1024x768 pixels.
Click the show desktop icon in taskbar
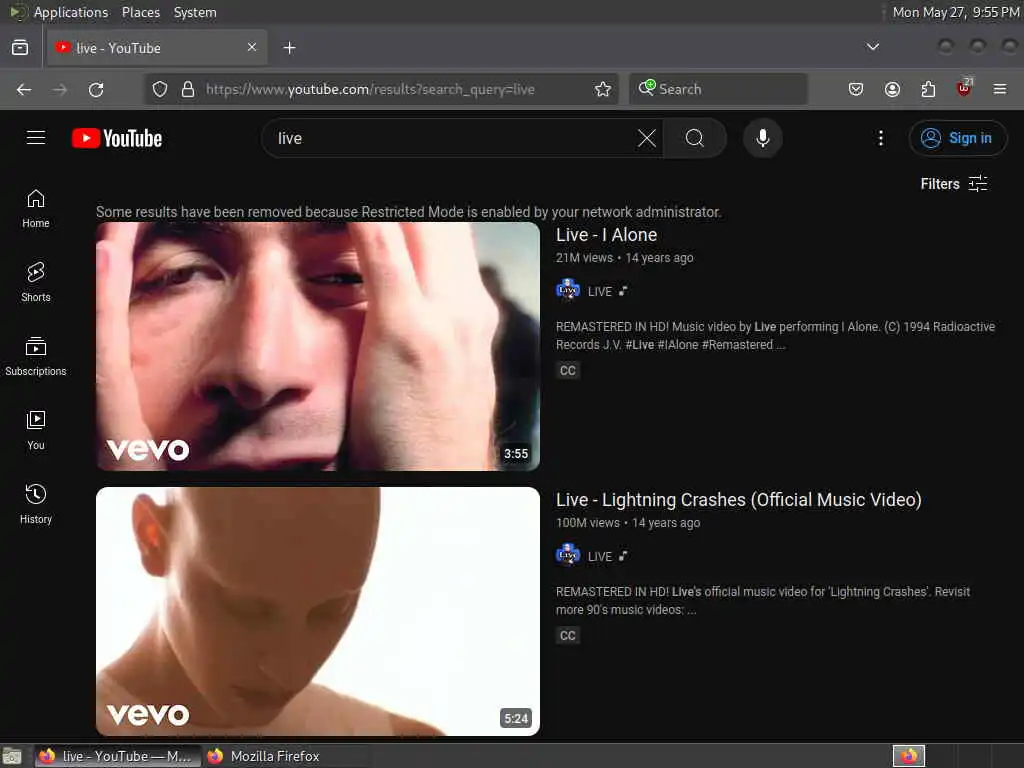pos(12,756)
